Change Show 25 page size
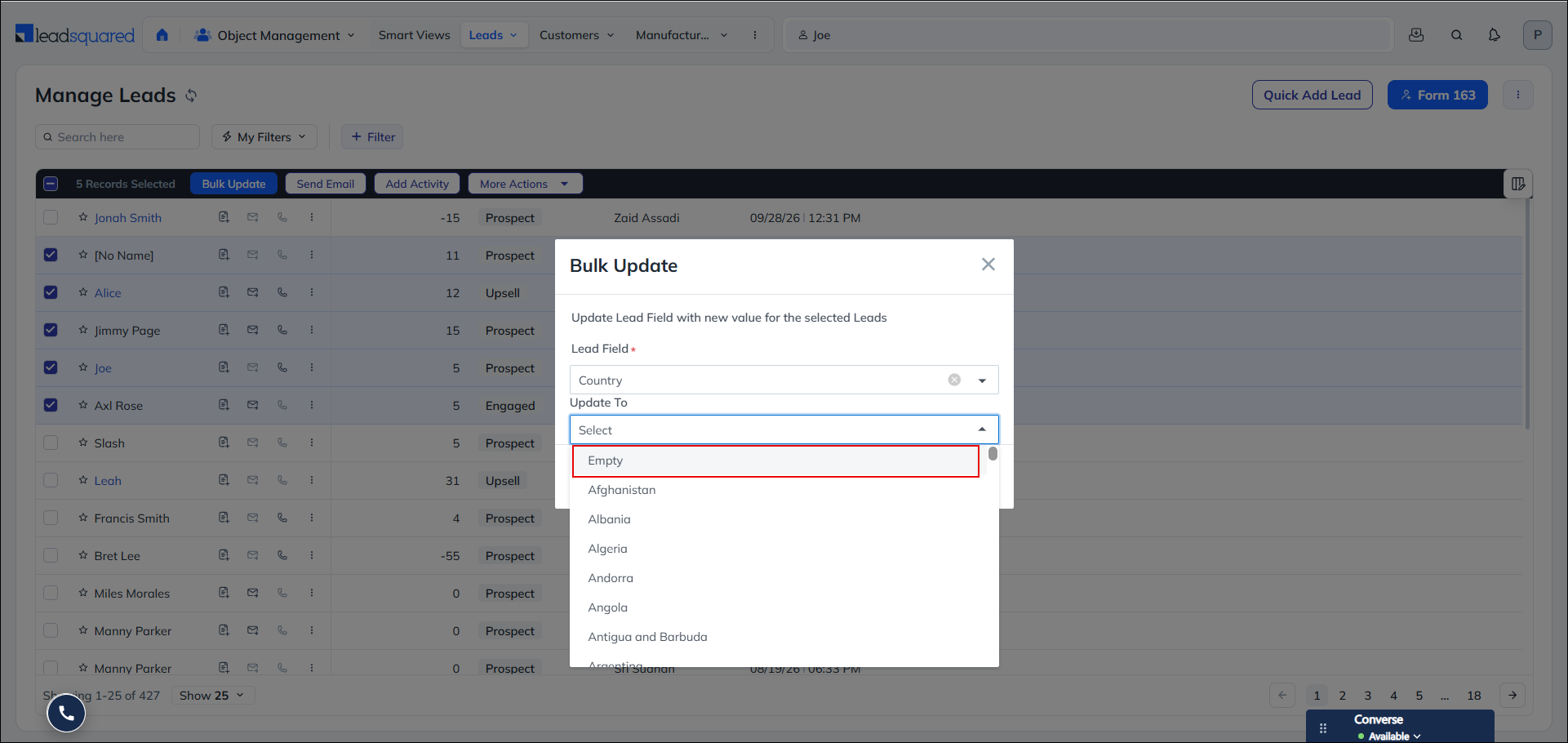Screen dimensions: 1568x743 tap(212, 696)
